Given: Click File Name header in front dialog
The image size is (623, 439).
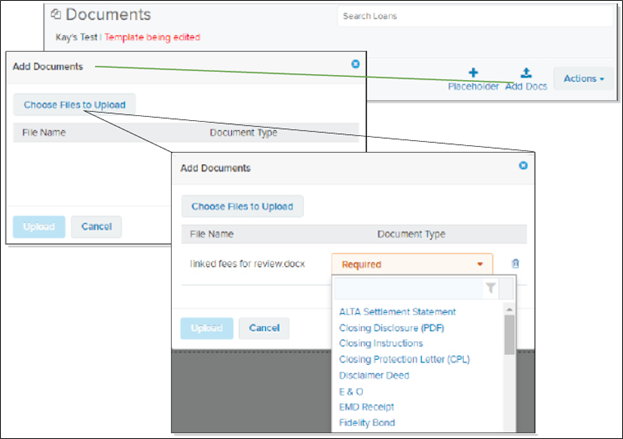Looking at the screenshot, I should click(x=211, y=234).
